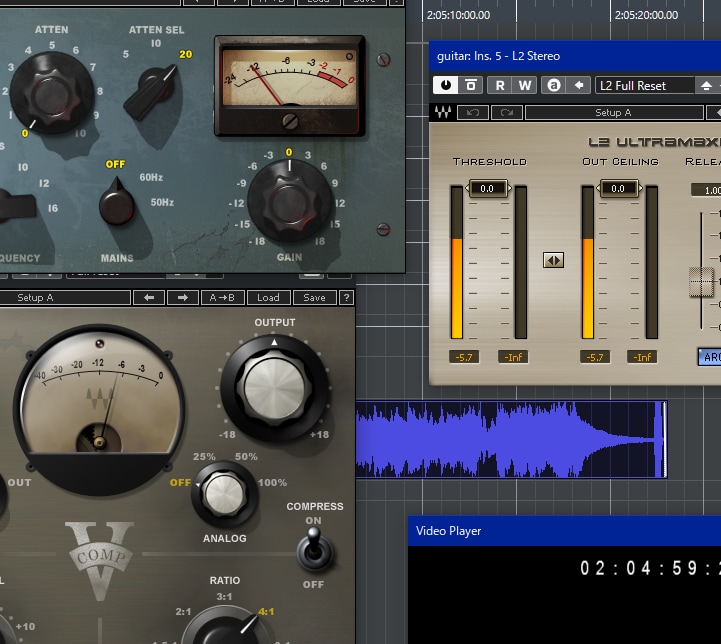721x644 pixels.
Task: Open the L2 'Setup A' preset menu
Action: point(614,113)
